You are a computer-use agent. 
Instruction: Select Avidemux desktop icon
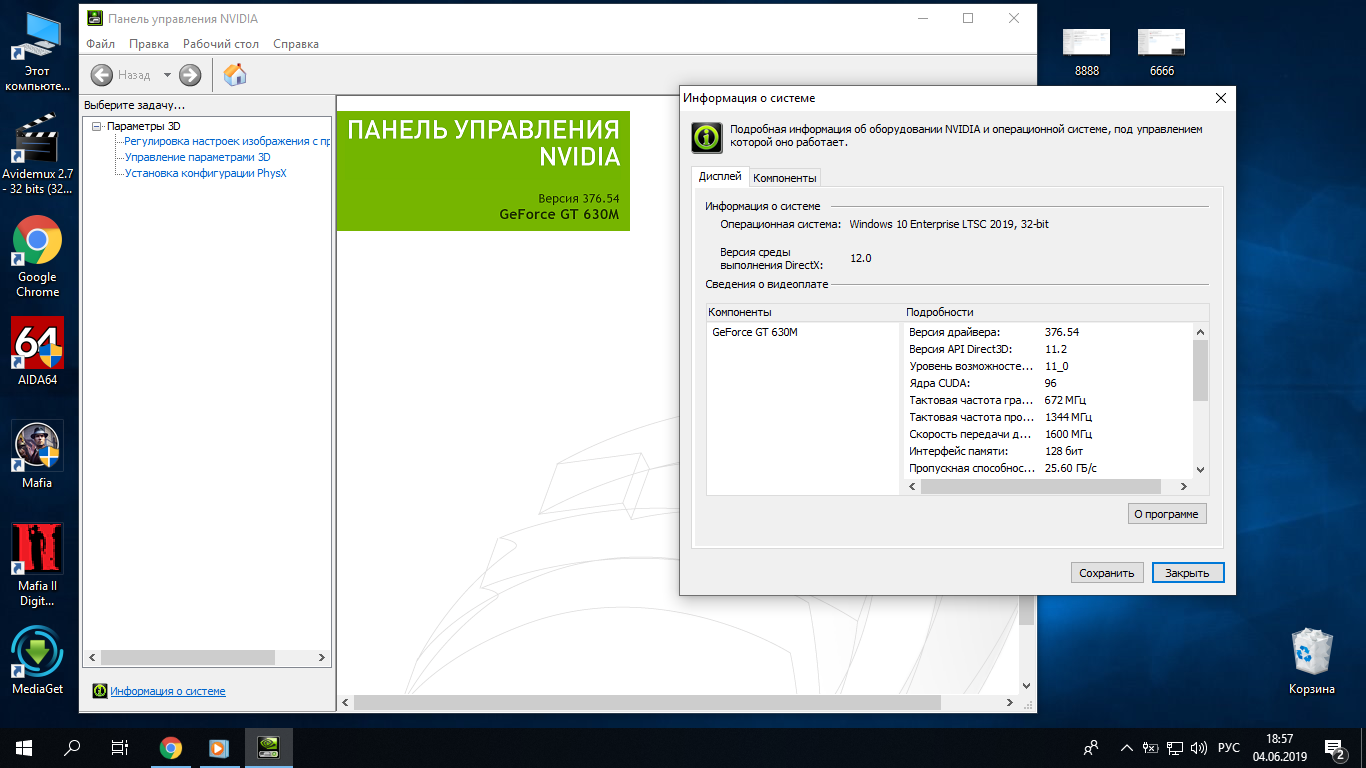tap(37, 155)
